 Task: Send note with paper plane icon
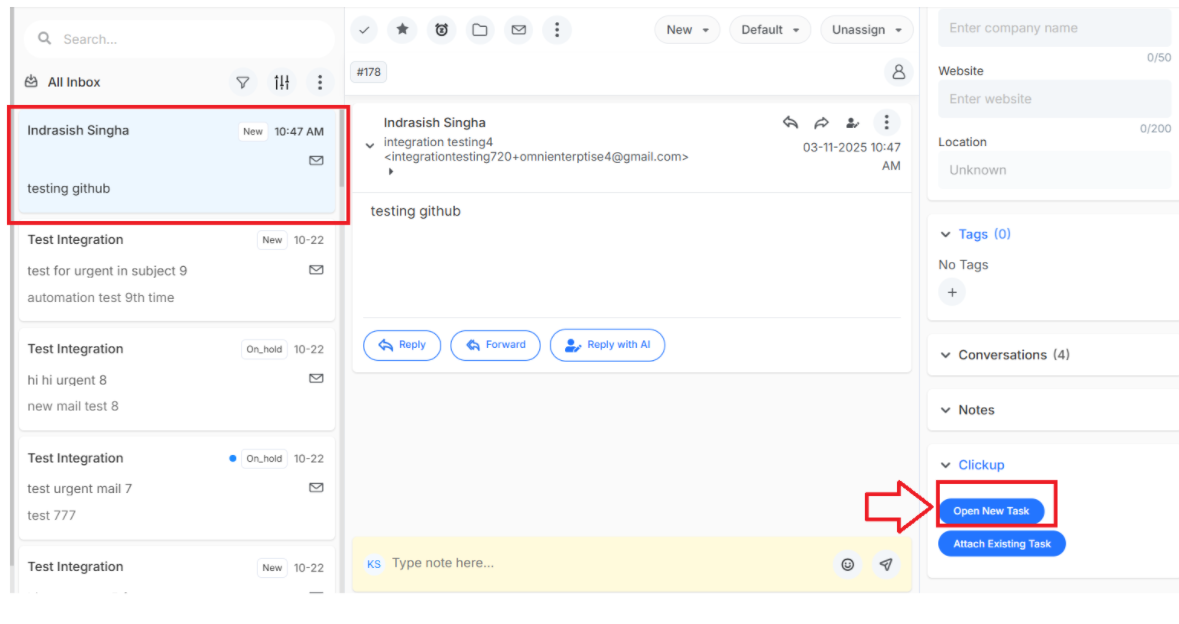coord(887,565)
